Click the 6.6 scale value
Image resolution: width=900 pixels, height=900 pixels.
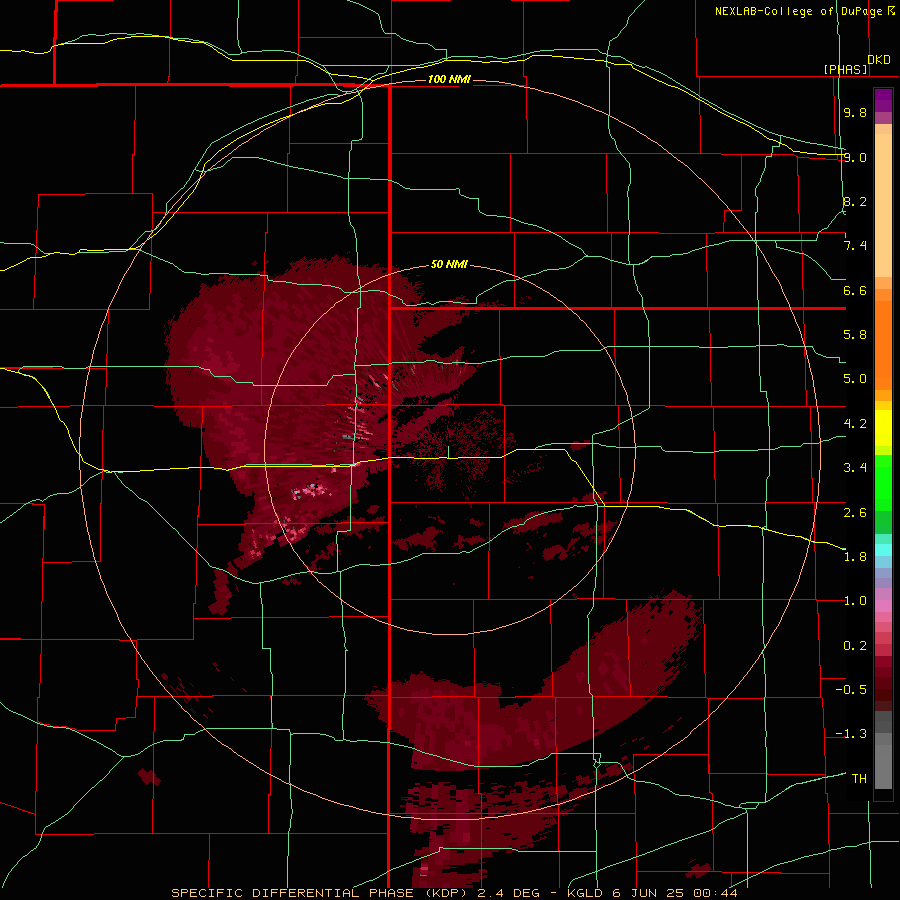coord(855,290)
